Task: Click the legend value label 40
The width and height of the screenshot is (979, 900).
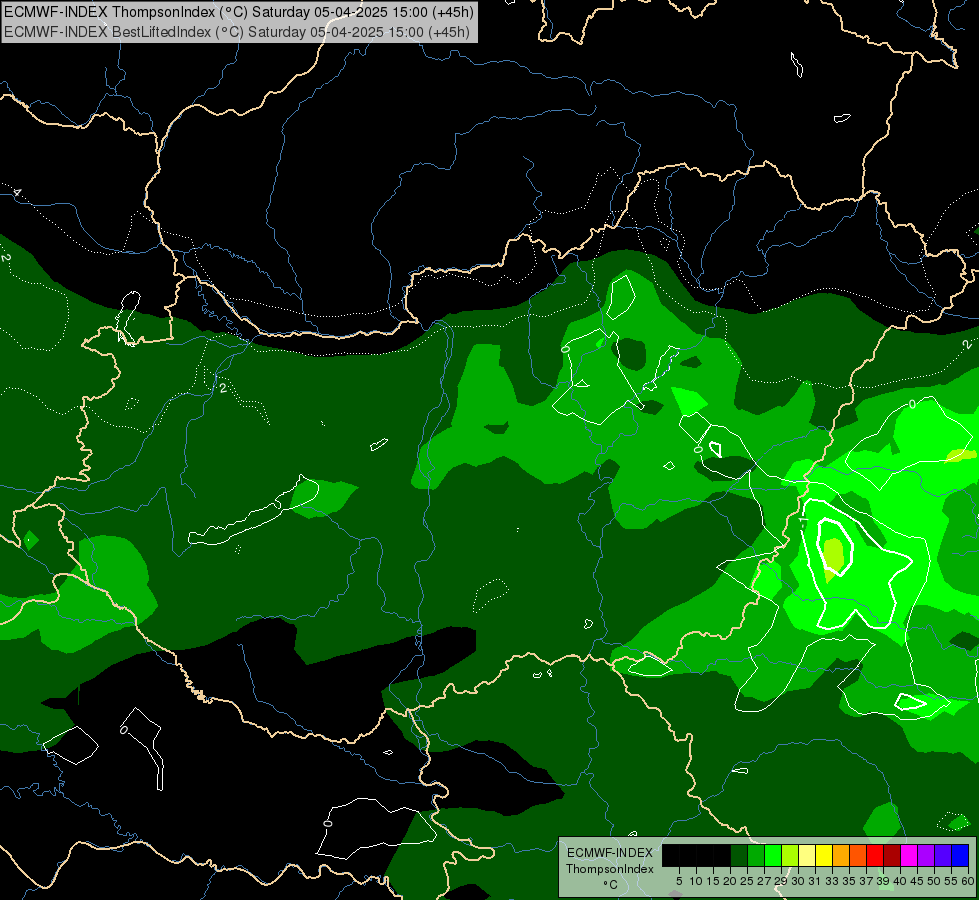Action: click(900, 881)
